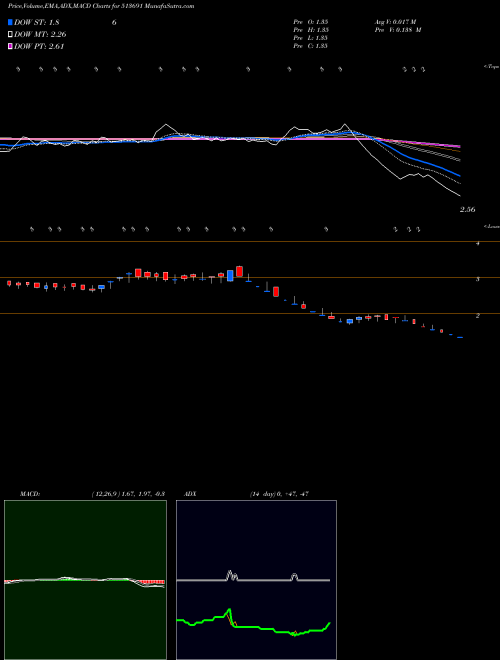500x660 pixels.
Task: Open the MACD indicator panel
Action: click(x=85, y=580)
